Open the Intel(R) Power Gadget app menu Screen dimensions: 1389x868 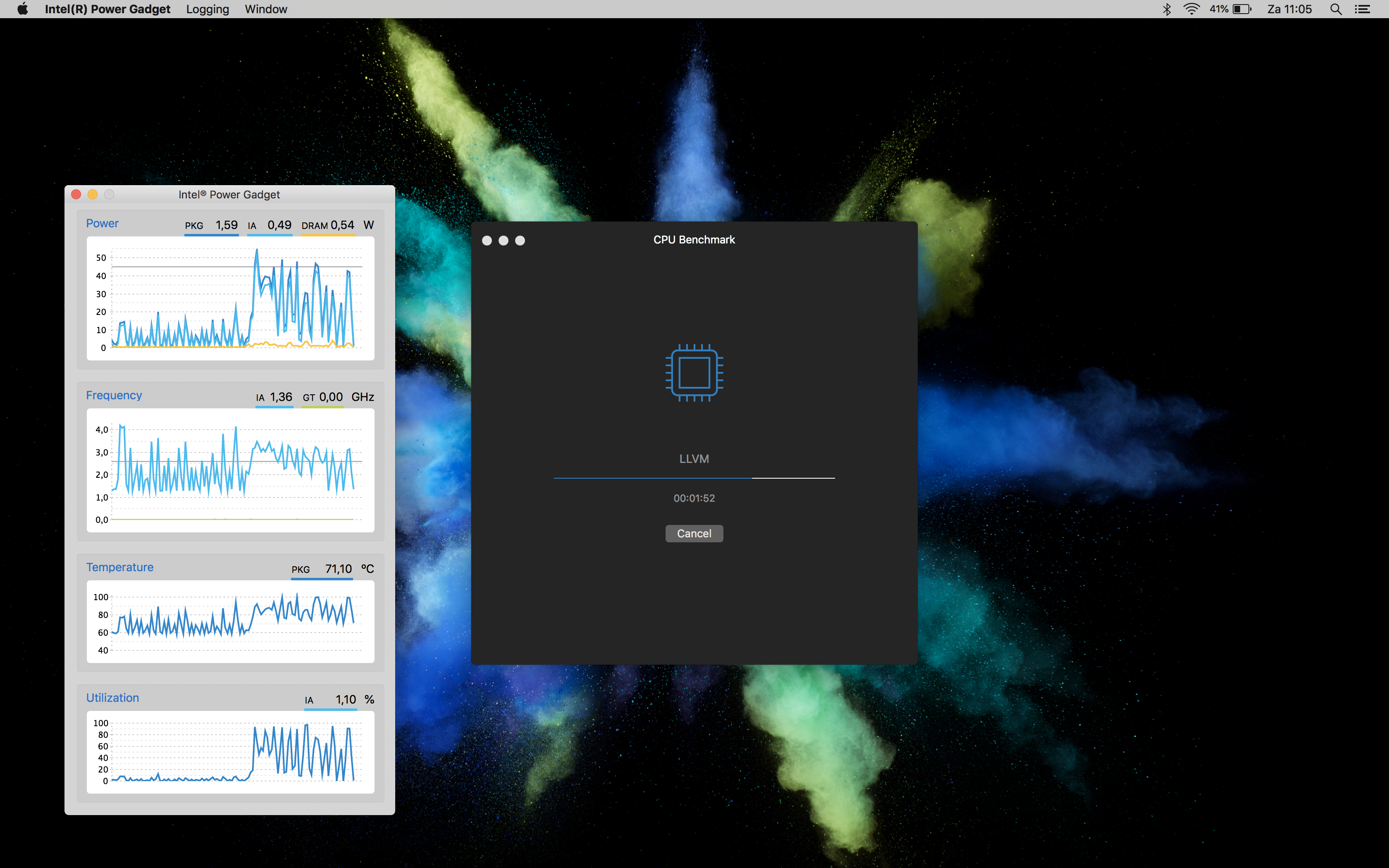click(107, 9)
